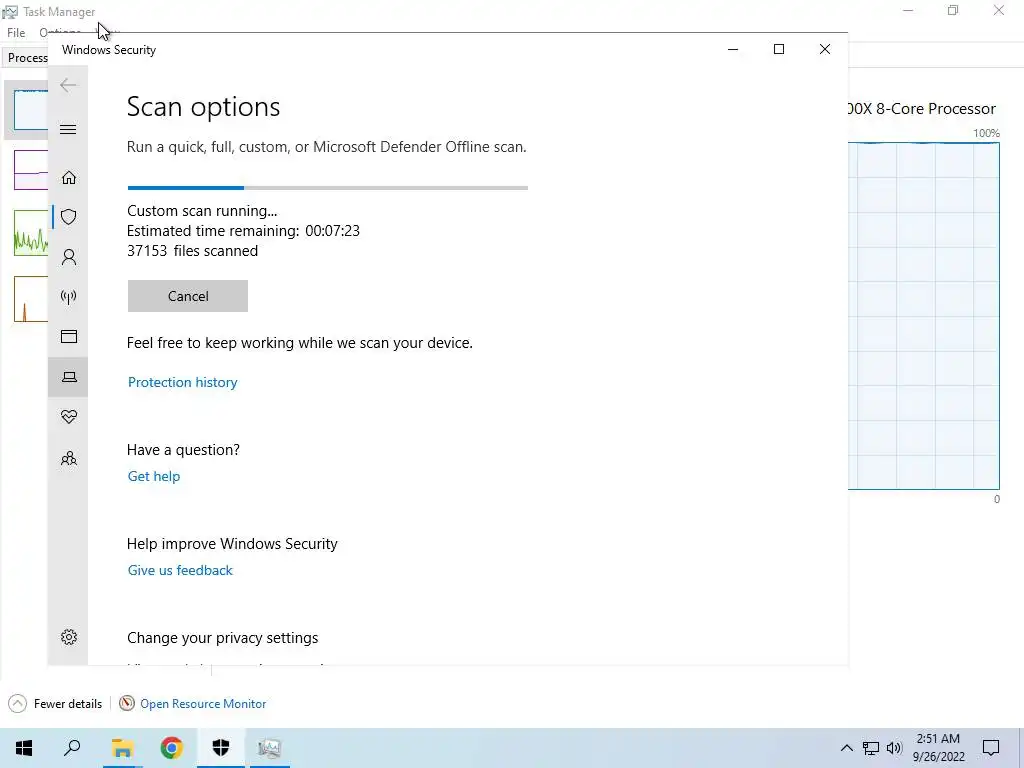Open Device security laptop icon
The width and height of the screenshot is (1024, 768).
tap(69, 377)
